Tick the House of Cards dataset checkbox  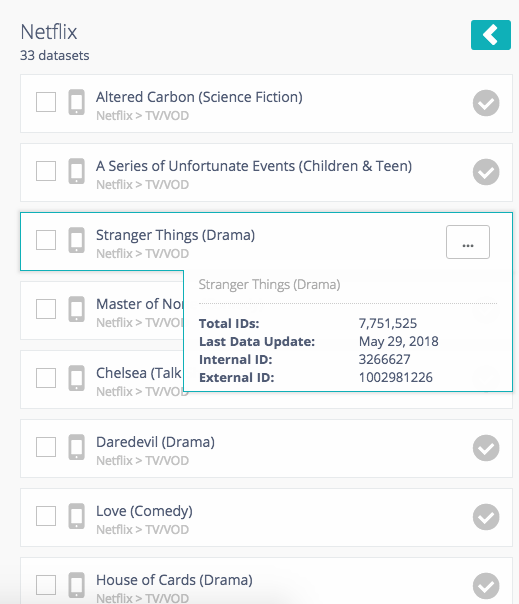point(46,584)
